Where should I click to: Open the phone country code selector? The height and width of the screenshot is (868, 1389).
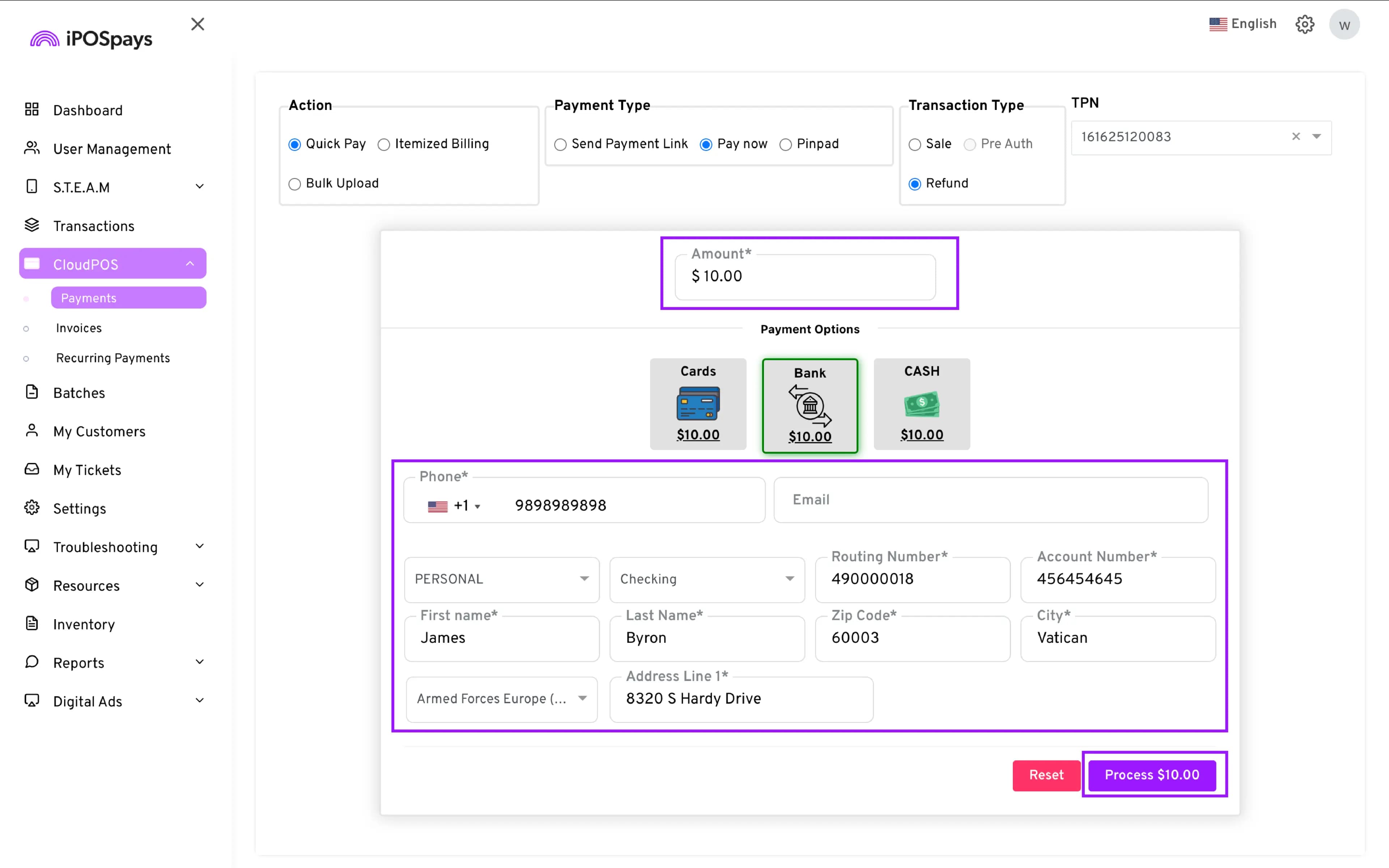point(454,506)
